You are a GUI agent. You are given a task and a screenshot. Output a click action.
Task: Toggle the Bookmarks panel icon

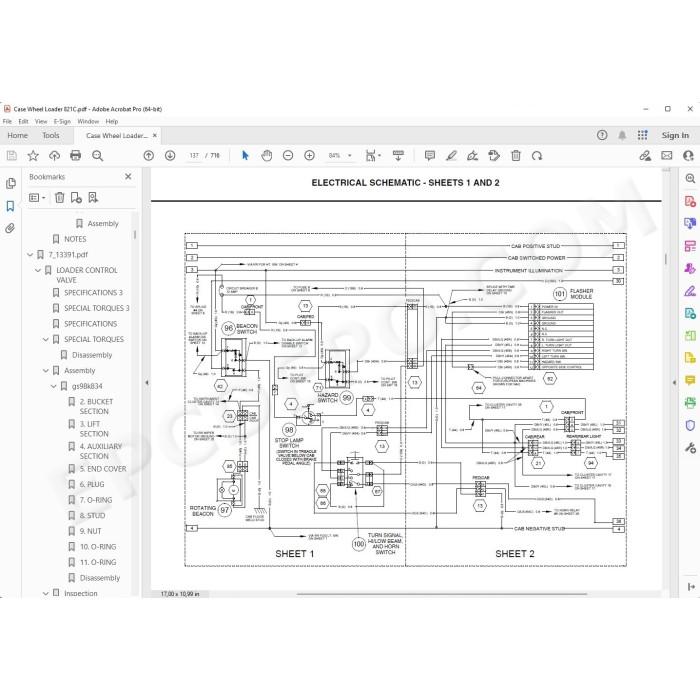(10, 206)
